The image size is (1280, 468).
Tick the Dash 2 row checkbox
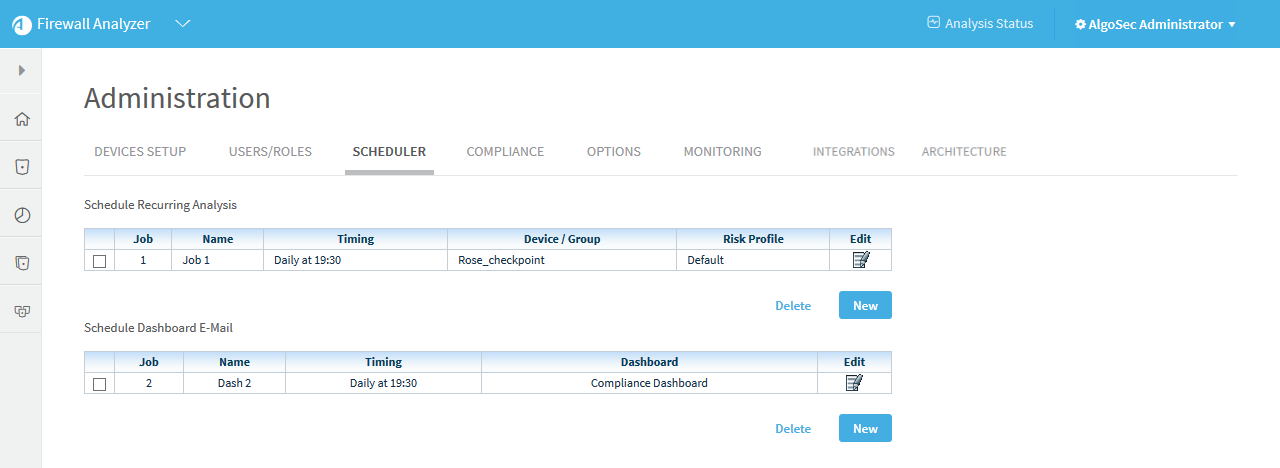pos(99,384)
